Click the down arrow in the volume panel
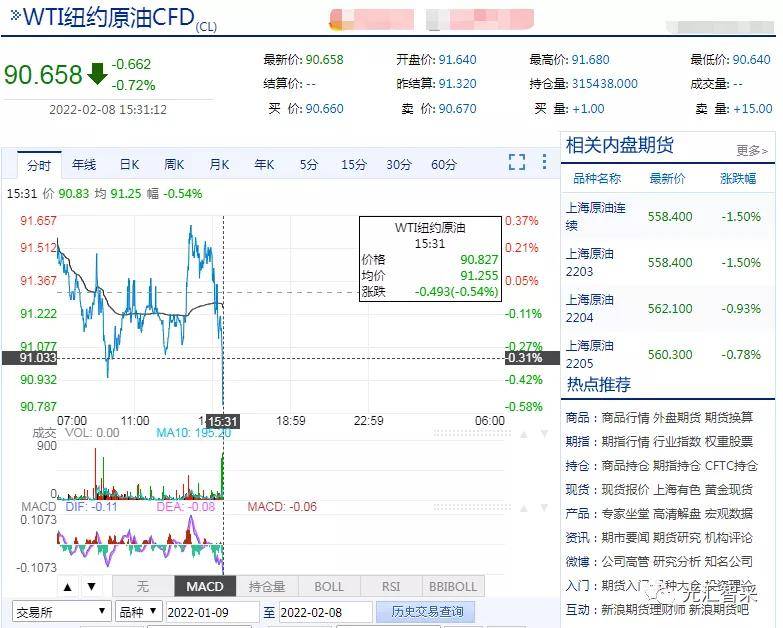 pyautogui.click(x=545, y=434)
